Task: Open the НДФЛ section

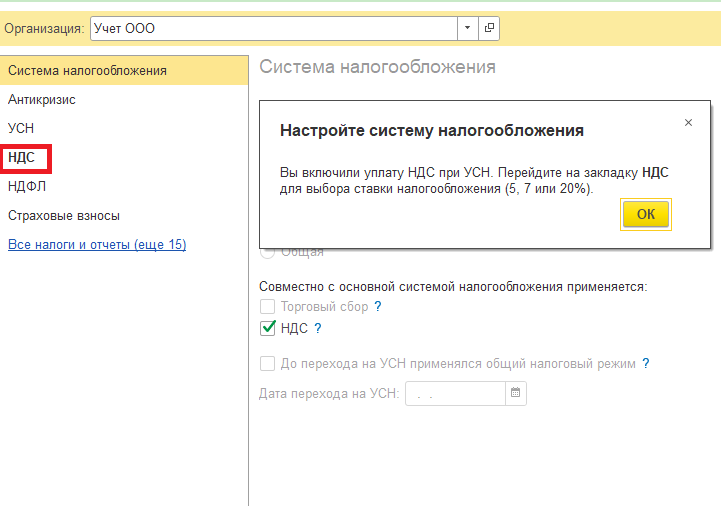Action: point(27,186)
